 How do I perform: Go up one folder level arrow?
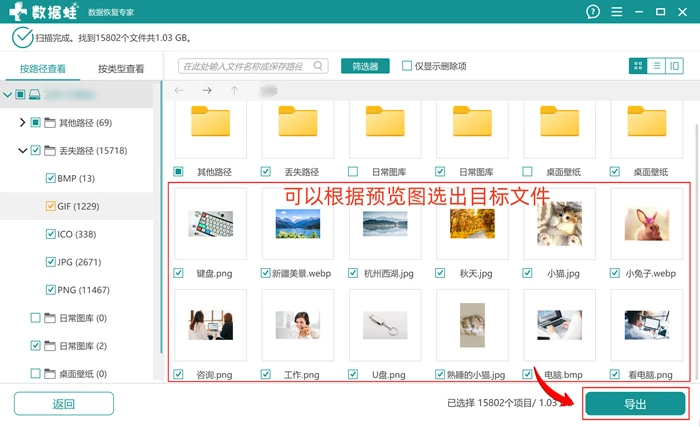tap(234, 91)
